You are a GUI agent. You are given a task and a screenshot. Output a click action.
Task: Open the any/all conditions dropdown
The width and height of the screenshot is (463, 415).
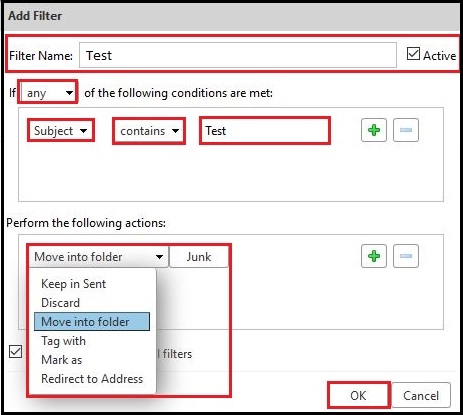click(49, 93)
